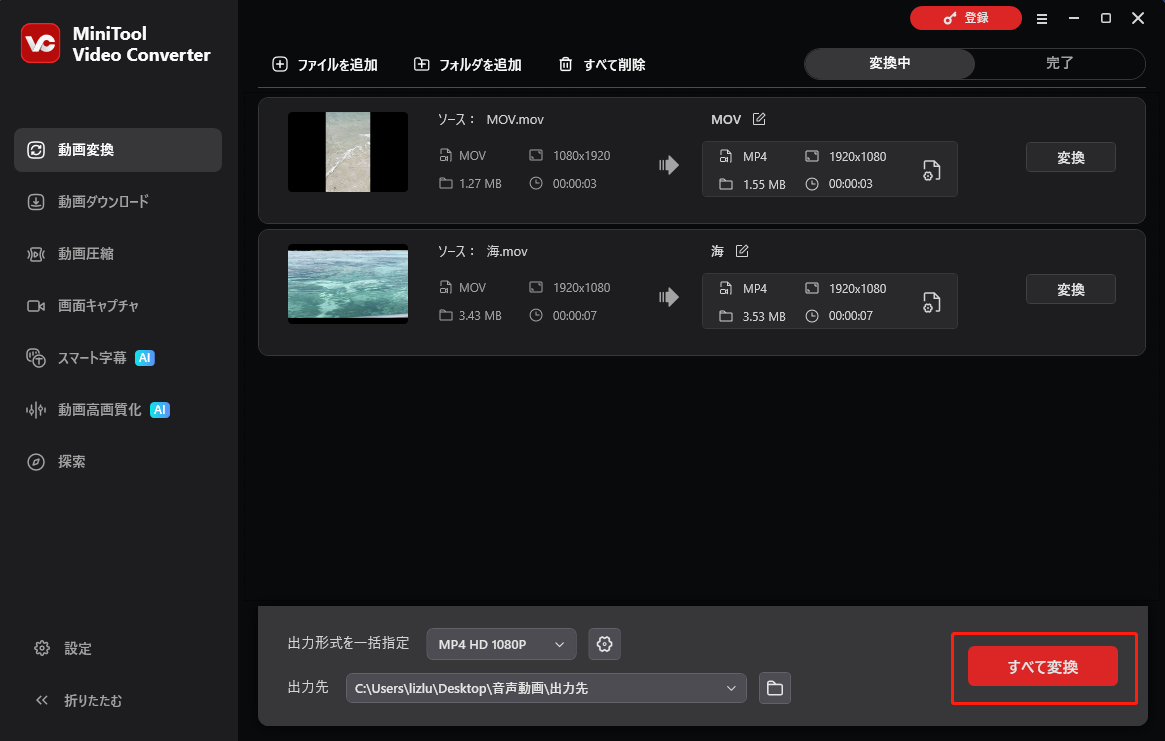Maximize the application window
1165x741 pixels.
pyautogui.click(x=1106, y=18)
